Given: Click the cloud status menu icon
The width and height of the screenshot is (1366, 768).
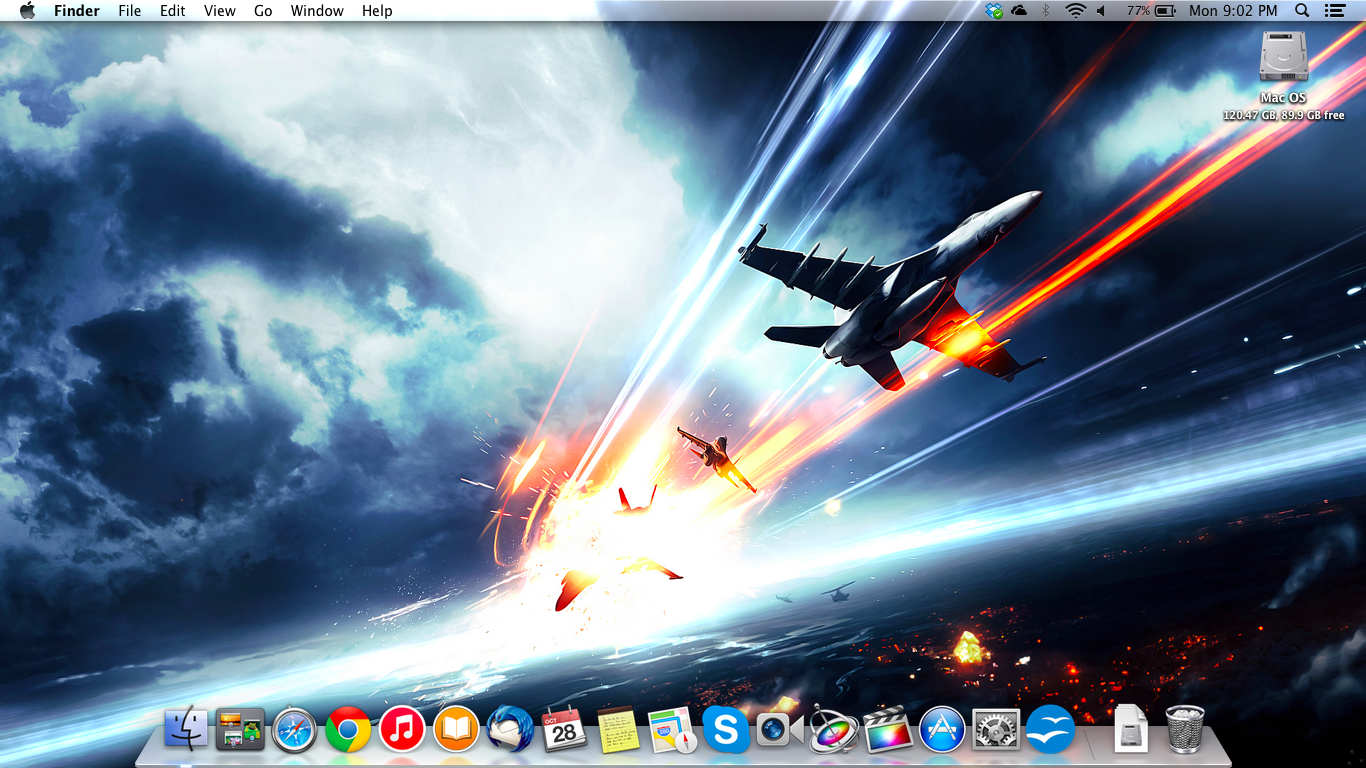Looking at the screenshot, I should [1019, 11].
